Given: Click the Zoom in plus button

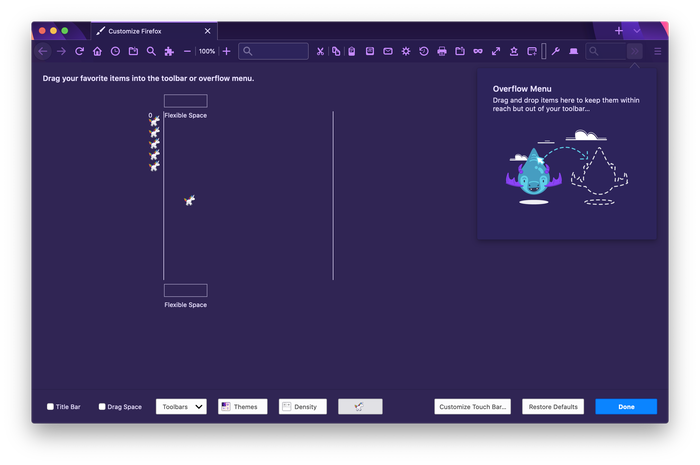Looking at the screenshot, I should pyautogui.click(x=226, y=51).
